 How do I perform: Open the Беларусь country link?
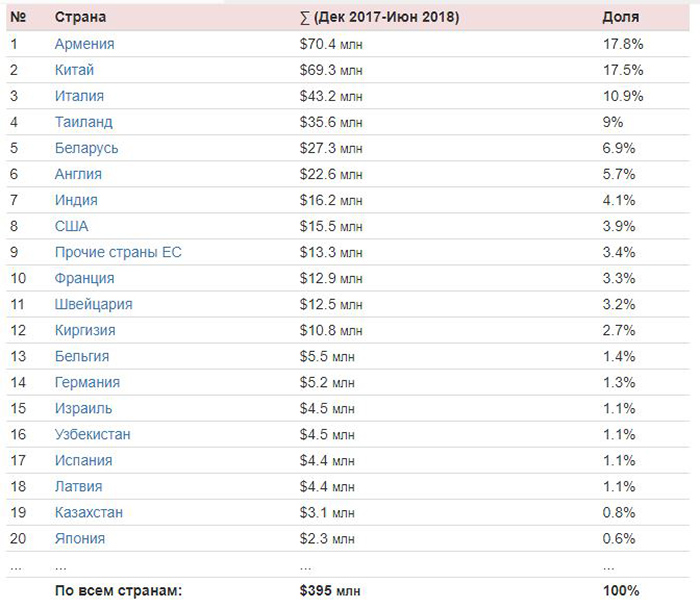86,148
